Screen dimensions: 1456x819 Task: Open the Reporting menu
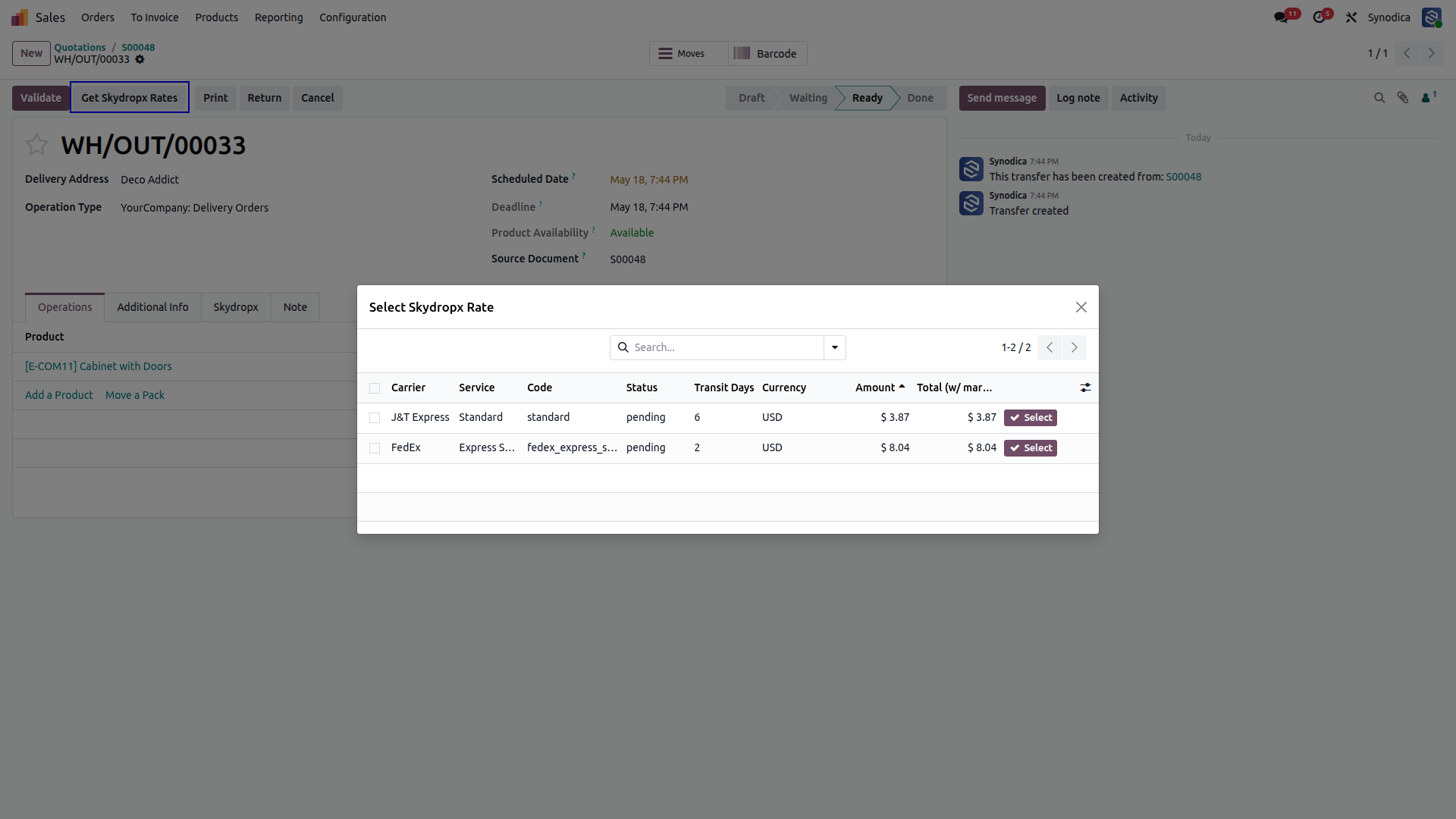point(278,17)
